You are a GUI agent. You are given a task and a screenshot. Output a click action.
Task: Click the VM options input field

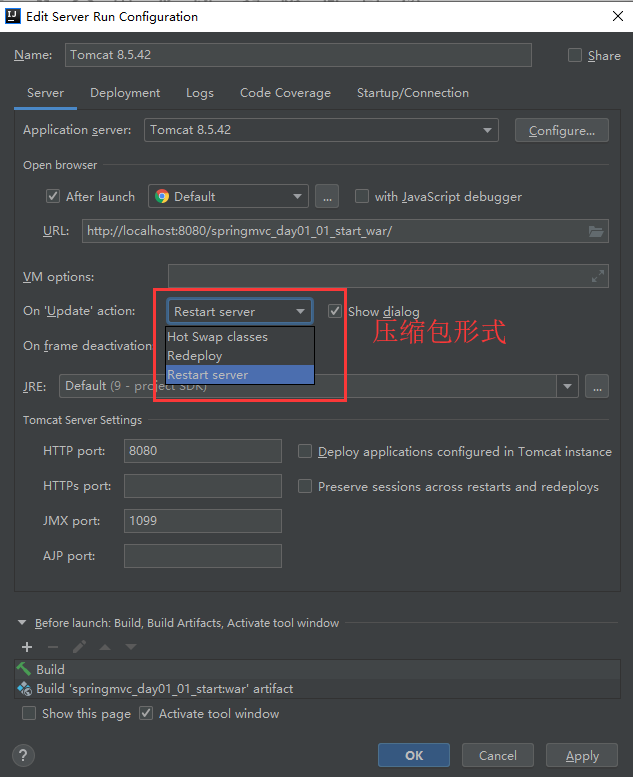[388, 276]
